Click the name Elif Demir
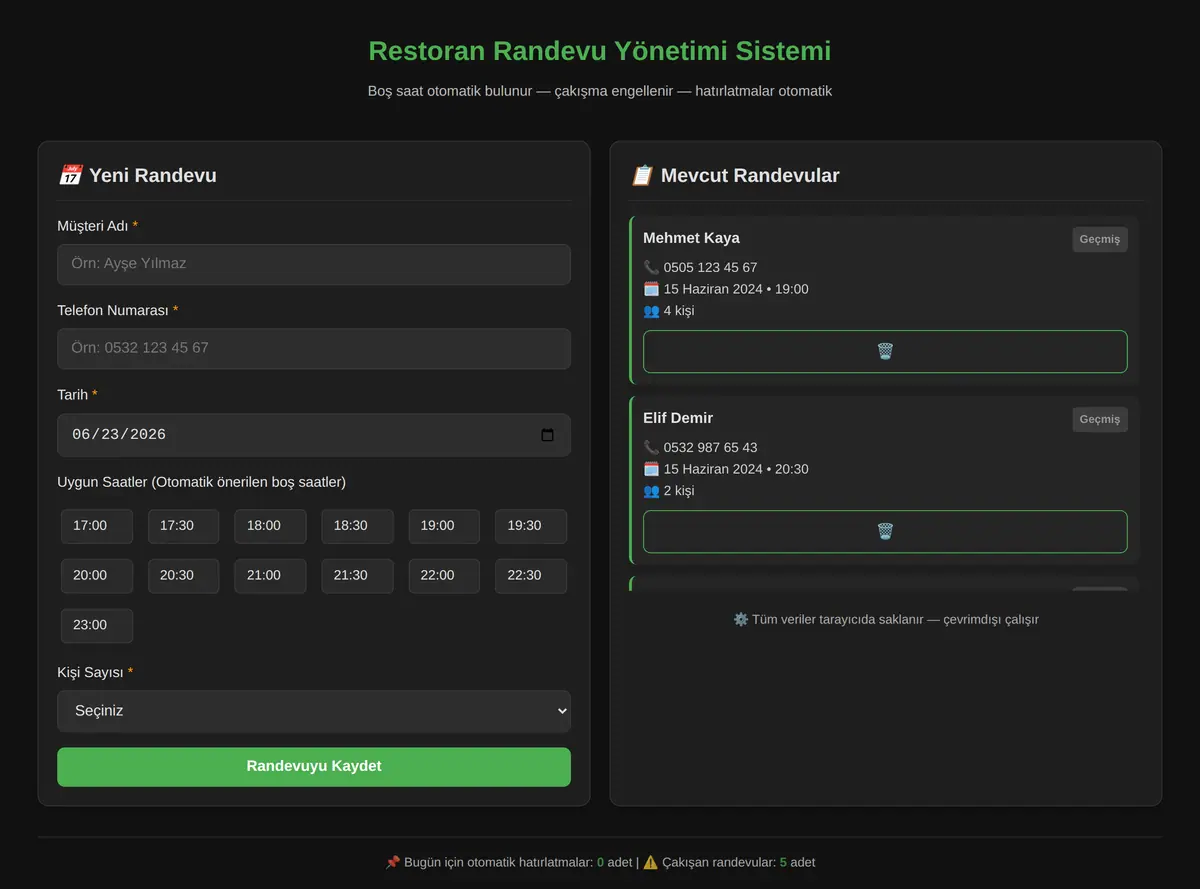 tap(678, 418)
